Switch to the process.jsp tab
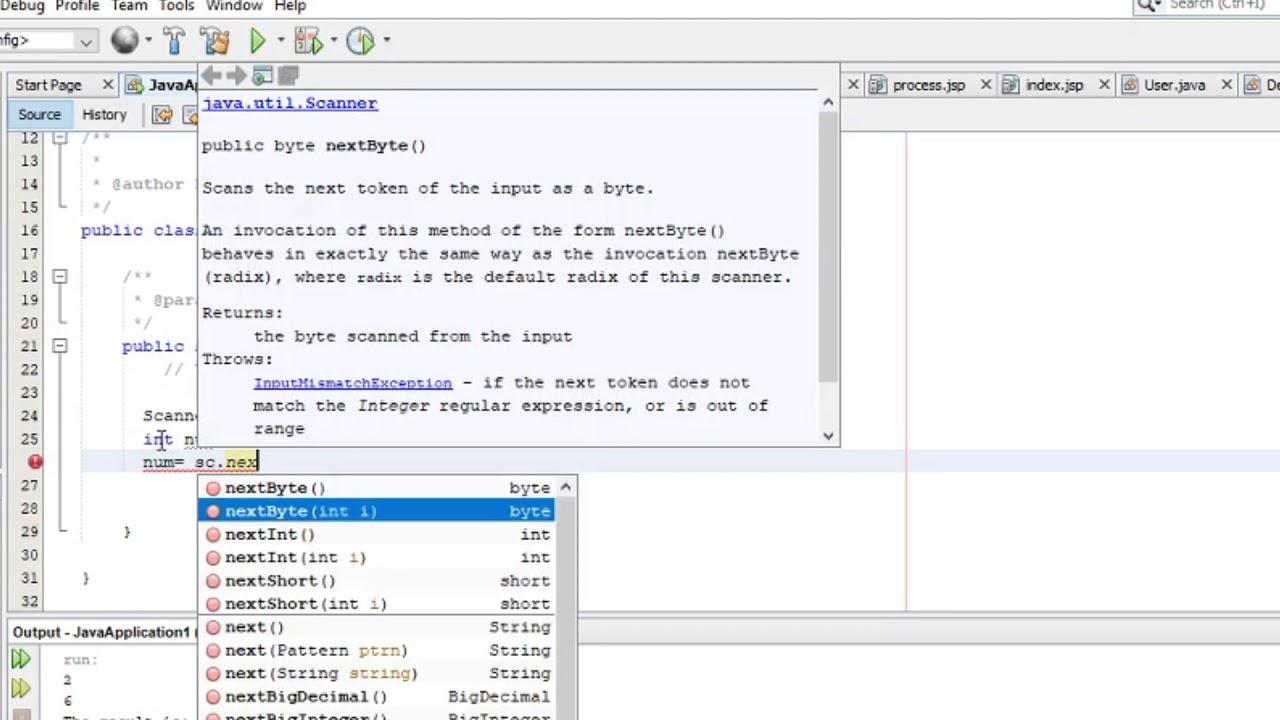 tap(928, 85)
